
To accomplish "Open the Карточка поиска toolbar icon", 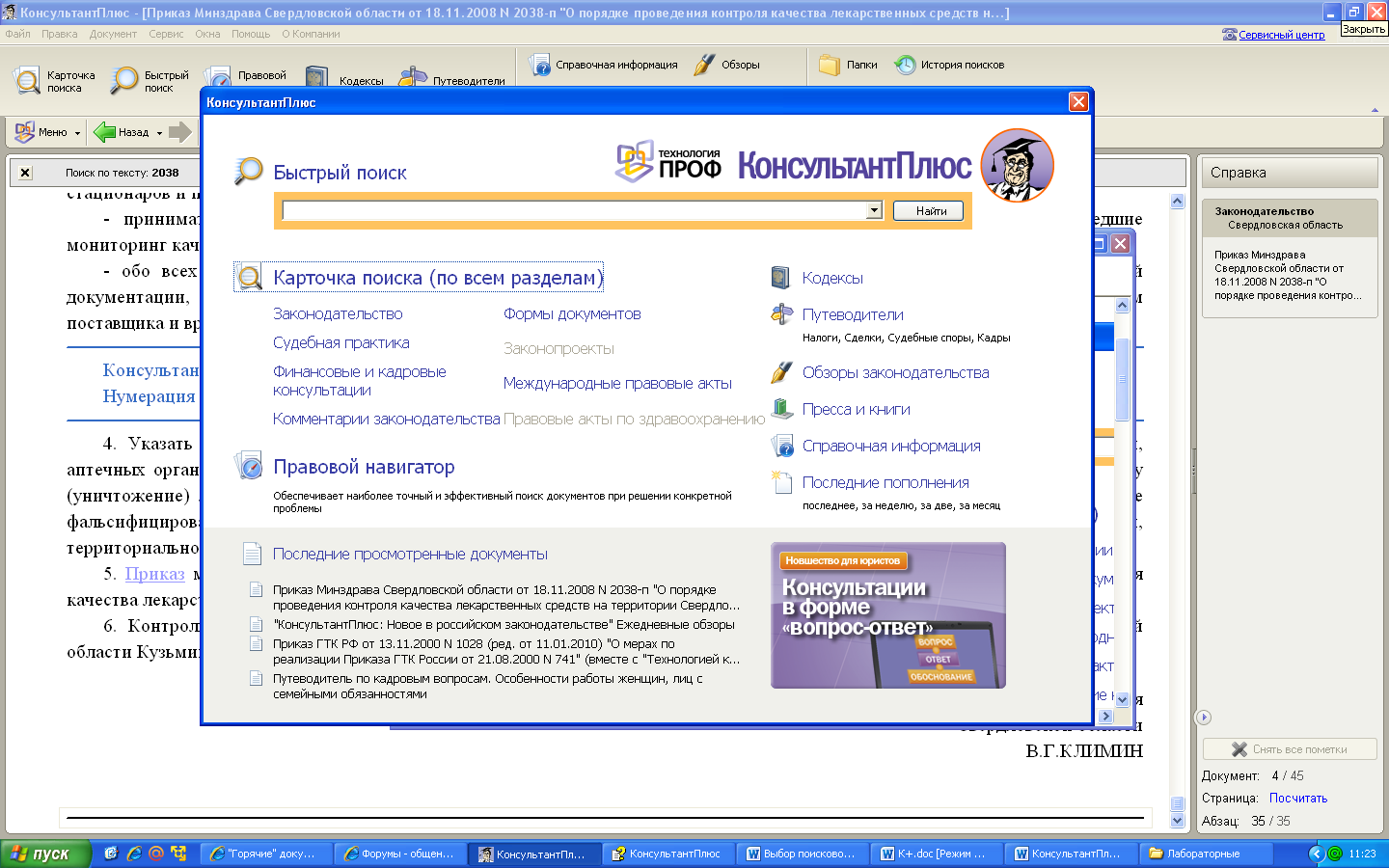I will (x=27, y=80).
